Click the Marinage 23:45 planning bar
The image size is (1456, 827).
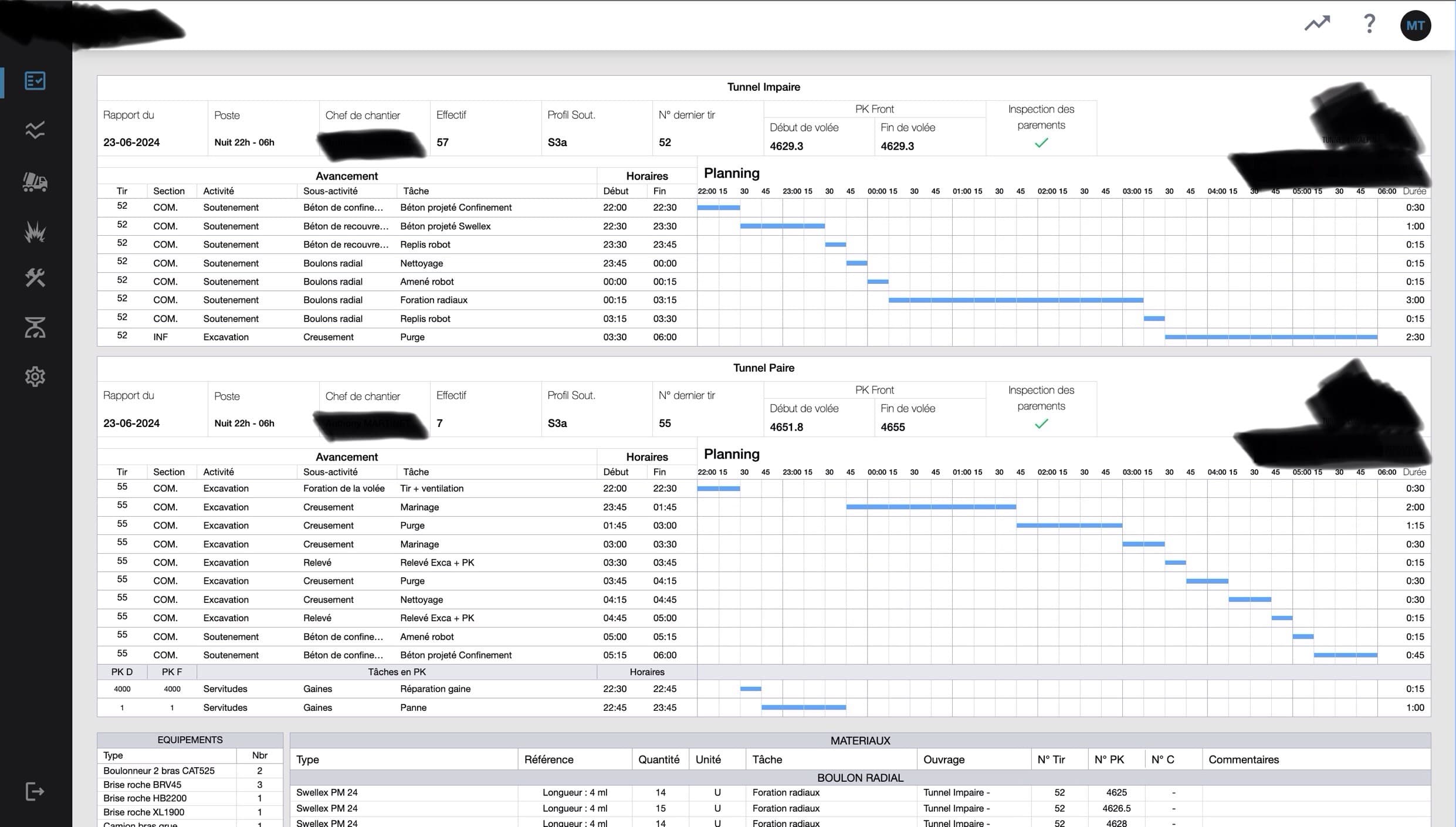(930, 507)
